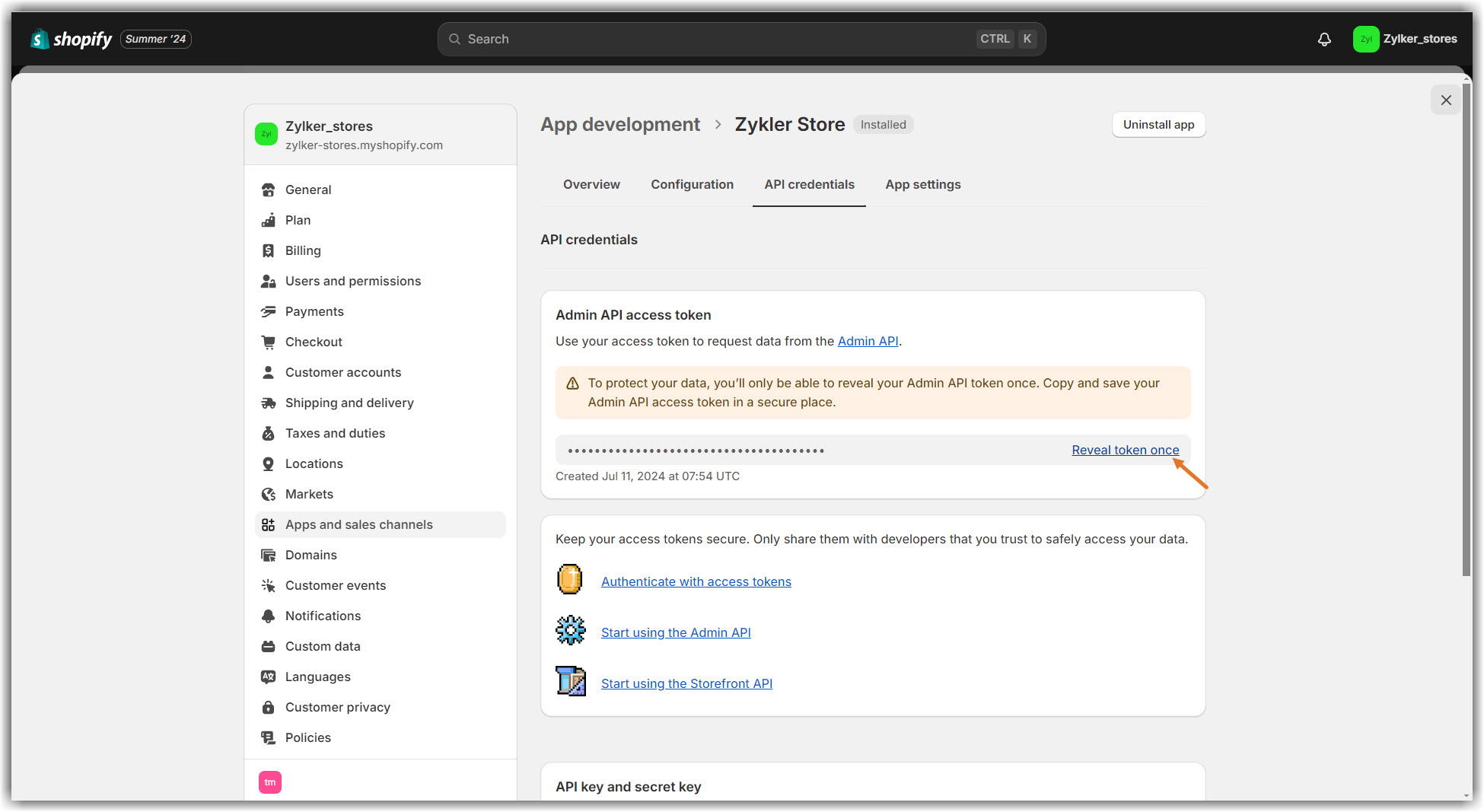Close the settings panel with X
Image resolution: width=1484 pixels, height=812 pixels.
pyautogui.click(x=1446, y=100)
